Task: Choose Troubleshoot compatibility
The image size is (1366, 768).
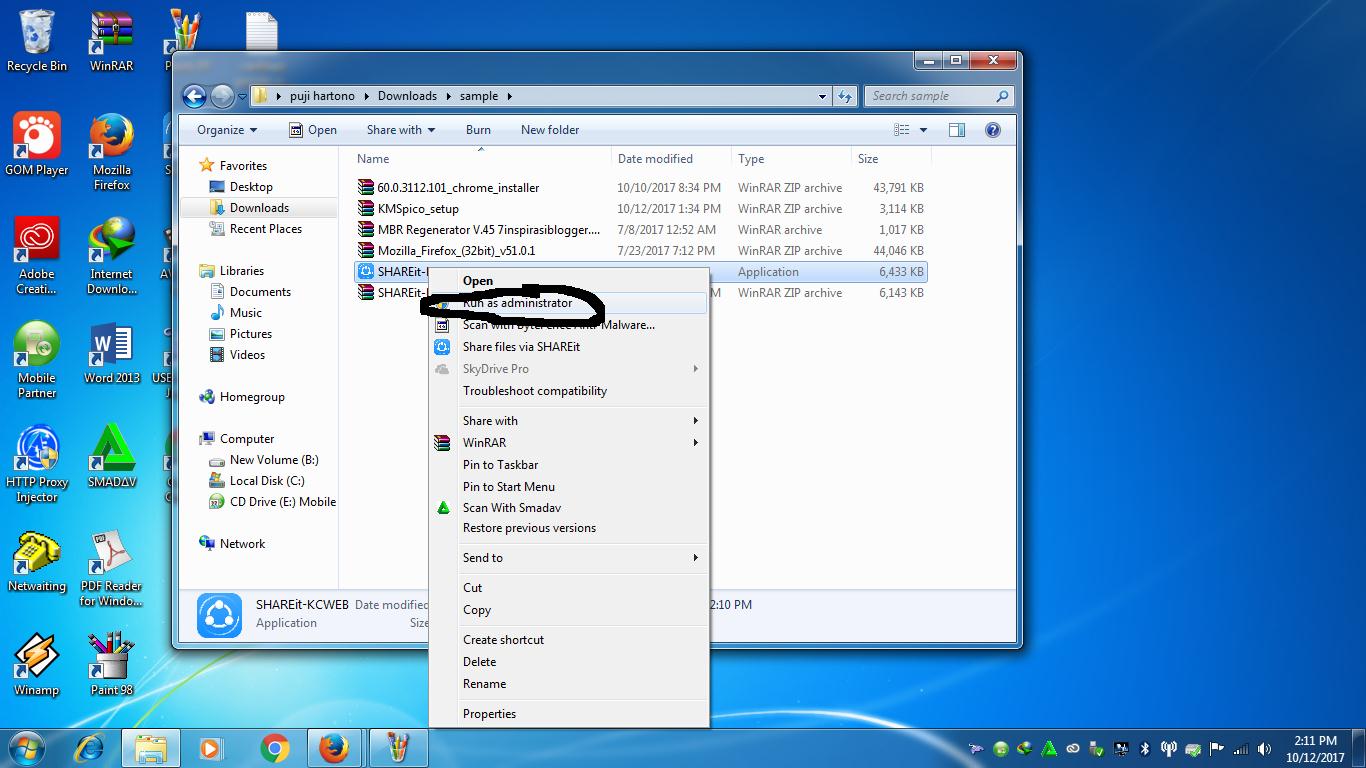Action: click(x=568, y=391)
